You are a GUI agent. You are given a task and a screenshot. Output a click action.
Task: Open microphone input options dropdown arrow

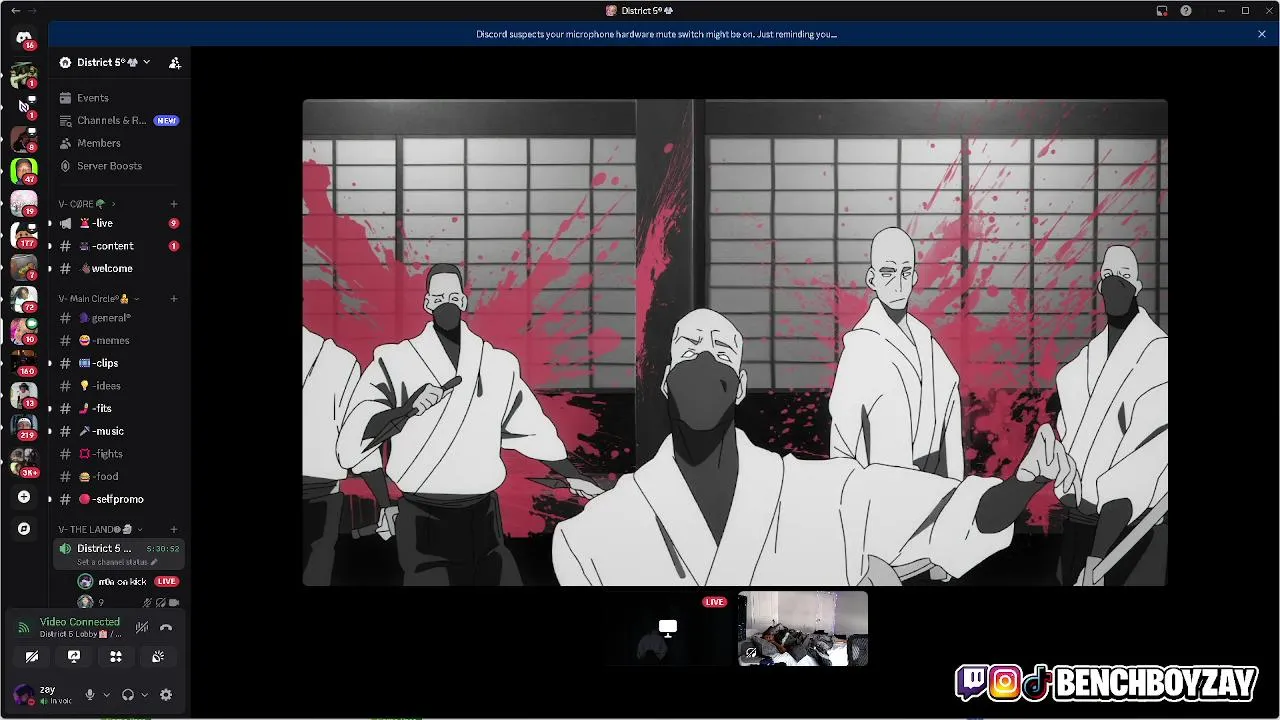point(106,695)
